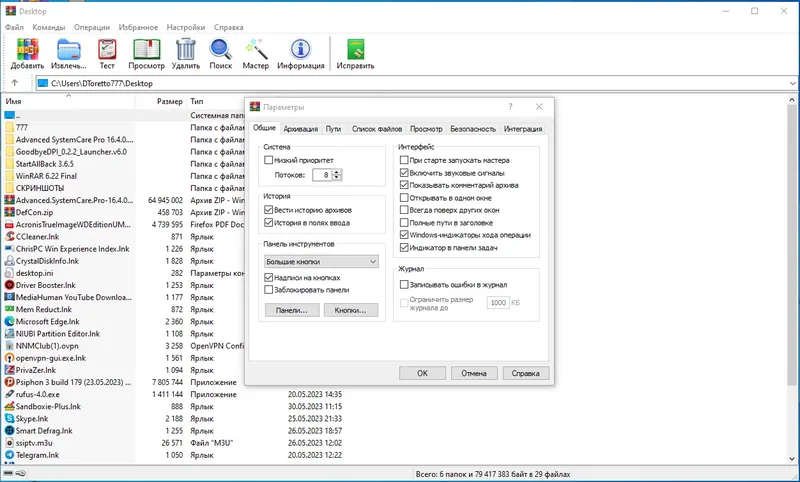Close the Параметры dialog with X
The image size is (800, 482).
pyautogui.click(x=539, y=107)
